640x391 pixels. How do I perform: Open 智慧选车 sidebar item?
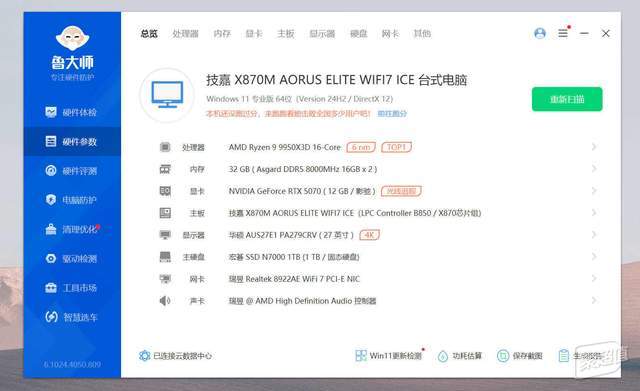coord(71,317)
